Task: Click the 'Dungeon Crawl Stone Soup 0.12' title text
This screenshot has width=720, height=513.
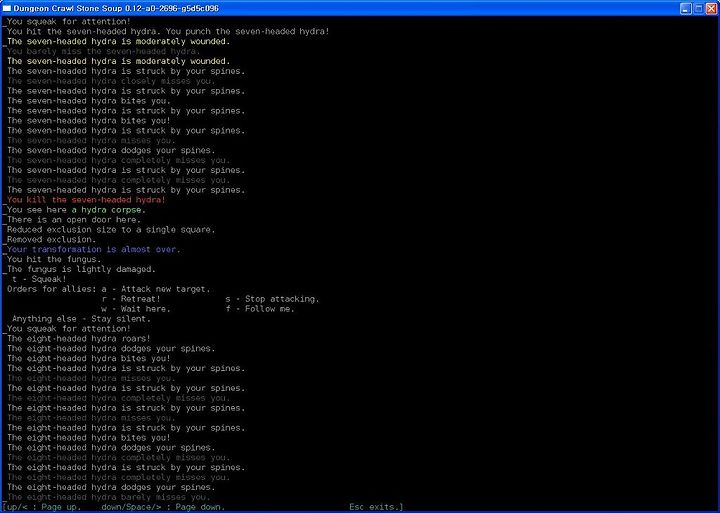Action: tap(116, 8)
